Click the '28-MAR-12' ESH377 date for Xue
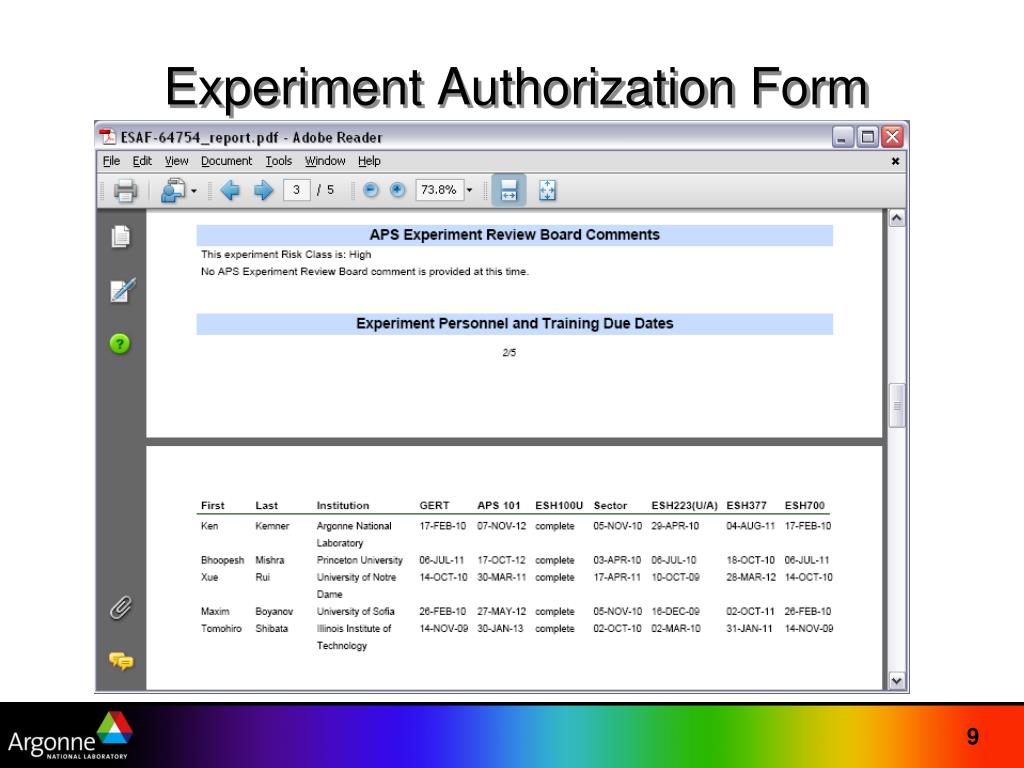Image resolution: width=1024 pixels, height=768 pixels. click(x=751, y=577)
